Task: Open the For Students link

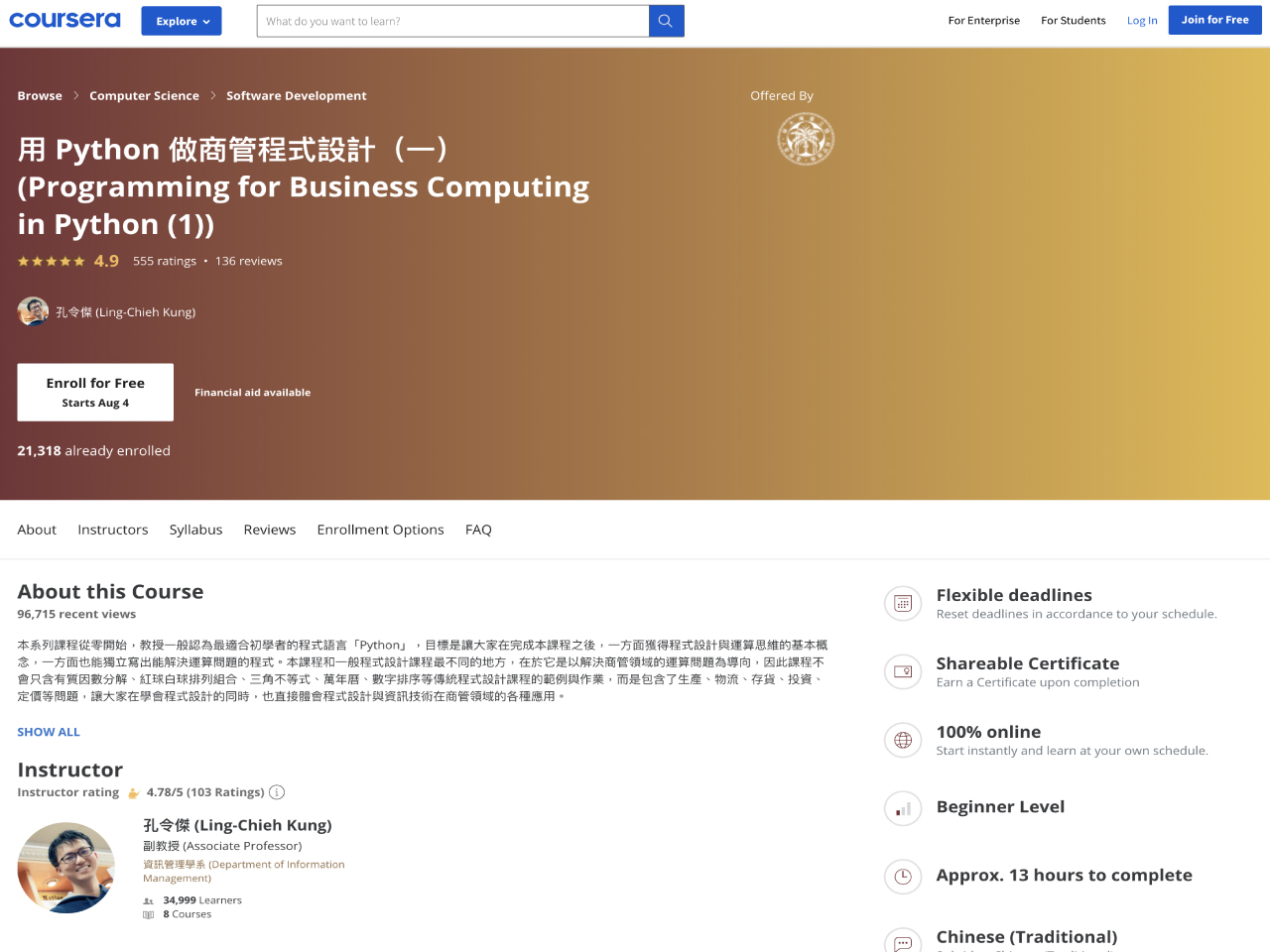Action: (x=1074, y=20)
